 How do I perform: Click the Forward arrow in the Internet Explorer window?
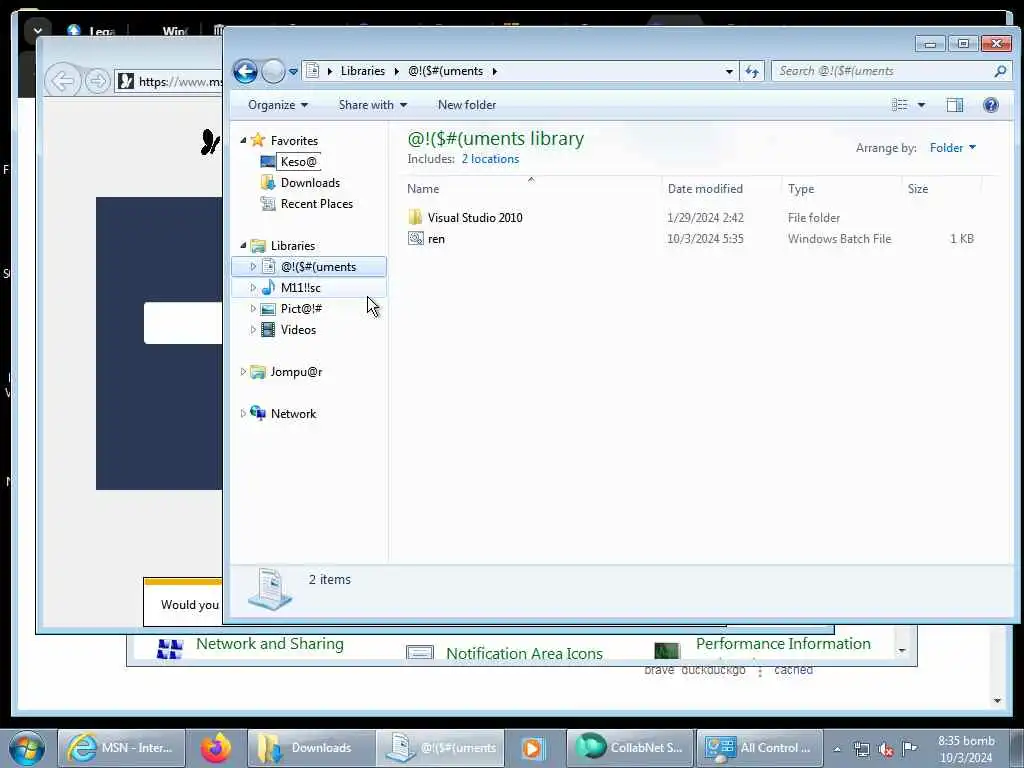pyautogui.click(x=97, y=81)
